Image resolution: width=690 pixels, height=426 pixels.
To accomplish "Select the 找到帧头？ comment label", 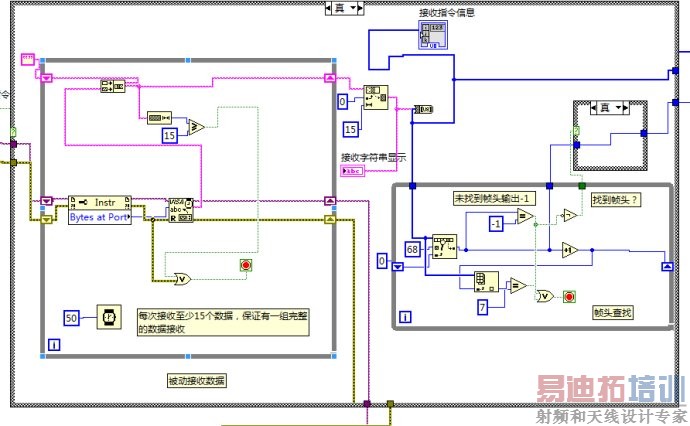I will (615, 200).
